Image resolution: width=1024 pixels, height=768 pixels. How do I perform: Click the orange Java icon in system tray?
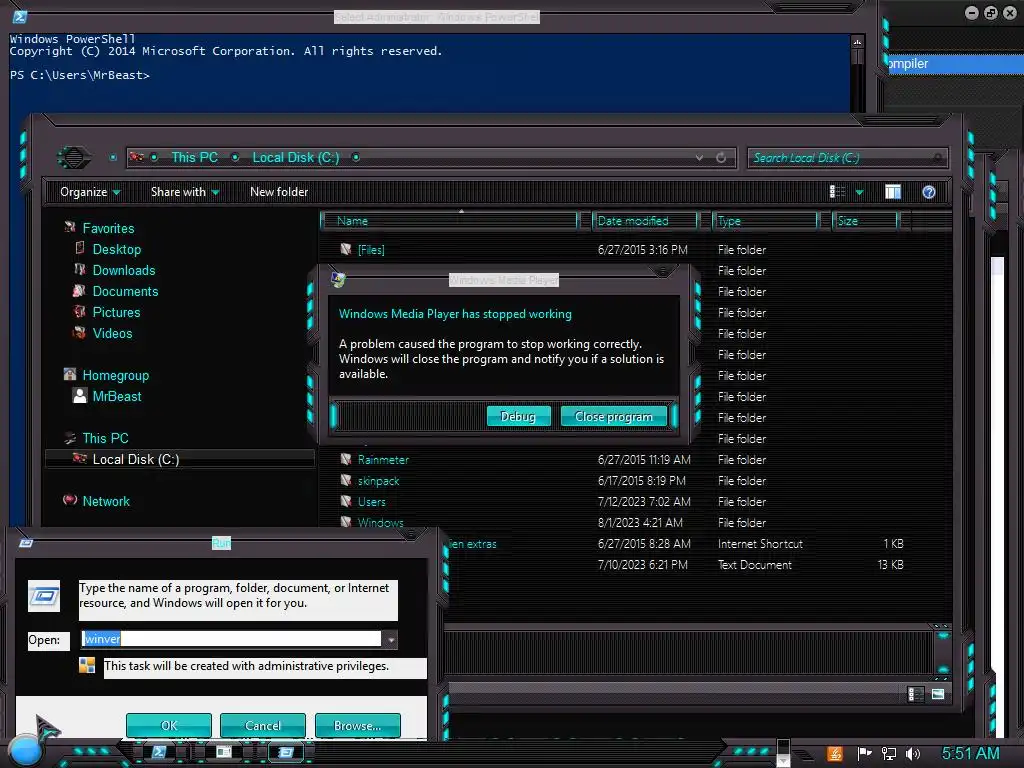pyautogui.click(x=835, y=754)
